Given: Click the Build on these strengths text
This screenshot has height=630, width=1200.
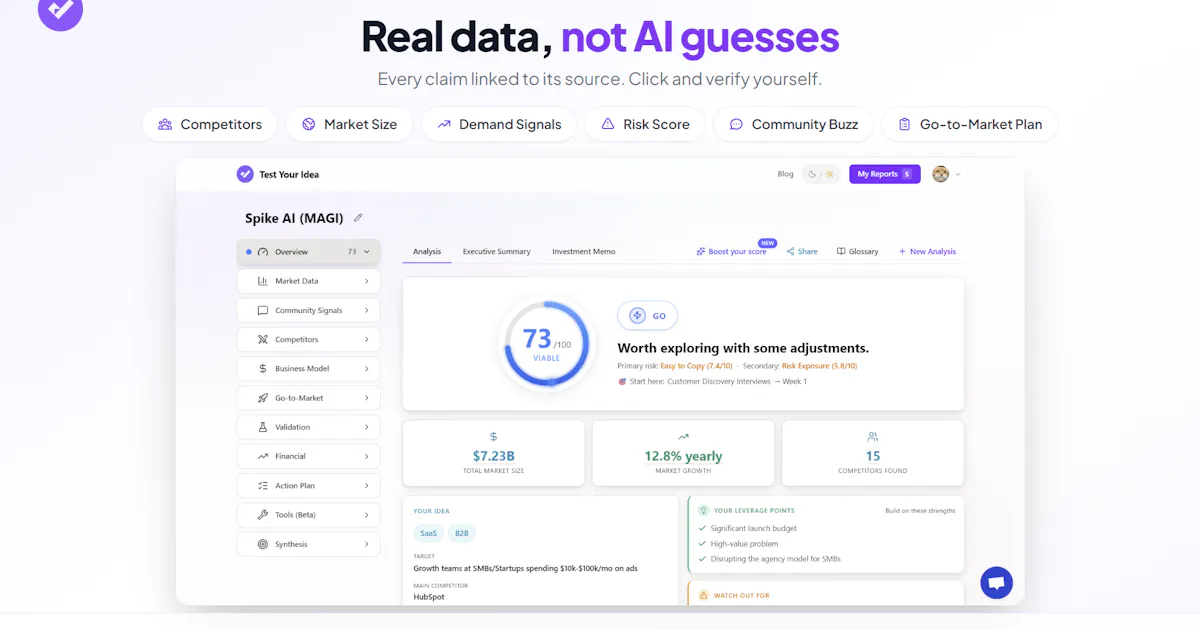Looking at the screenshot, I should [x=920, y=510].
